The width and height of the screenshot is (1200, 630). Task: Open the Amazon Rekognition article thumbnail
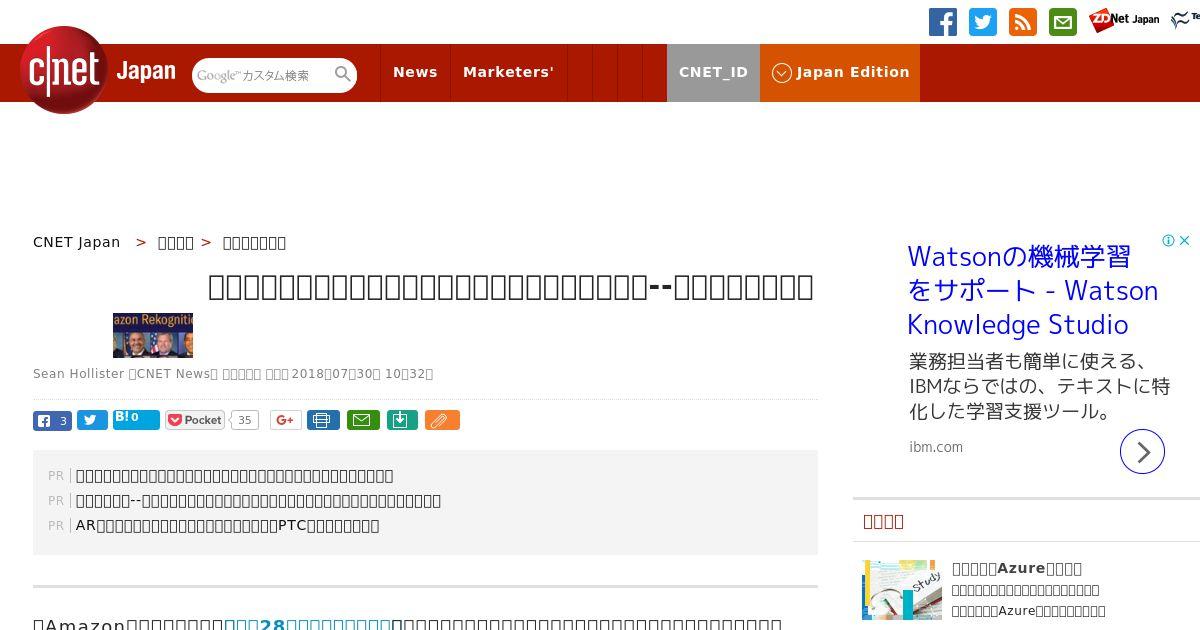click(x=153, y=335)
